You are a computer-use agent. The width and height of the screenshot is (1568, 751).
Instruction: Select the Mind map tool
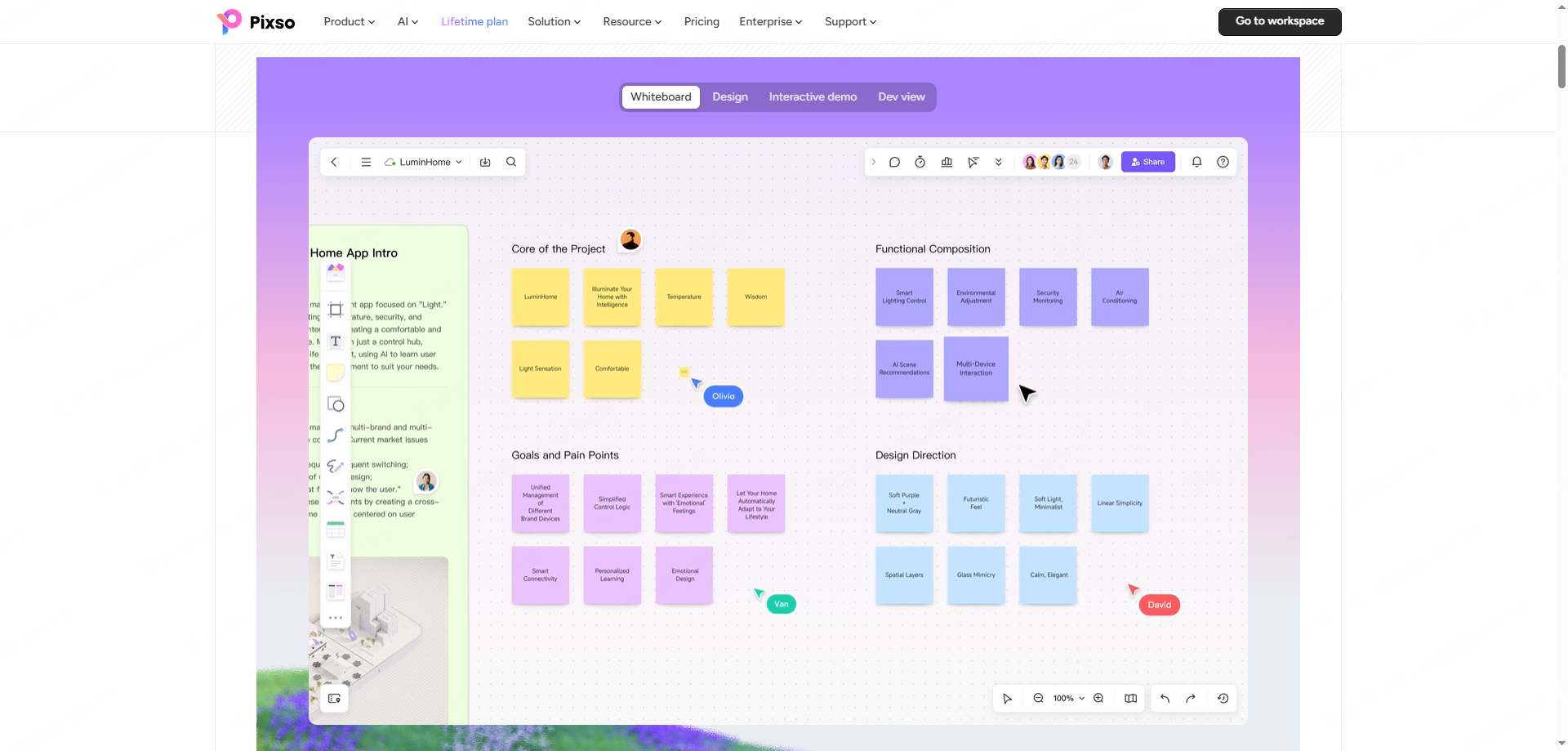tap(336, 497)
